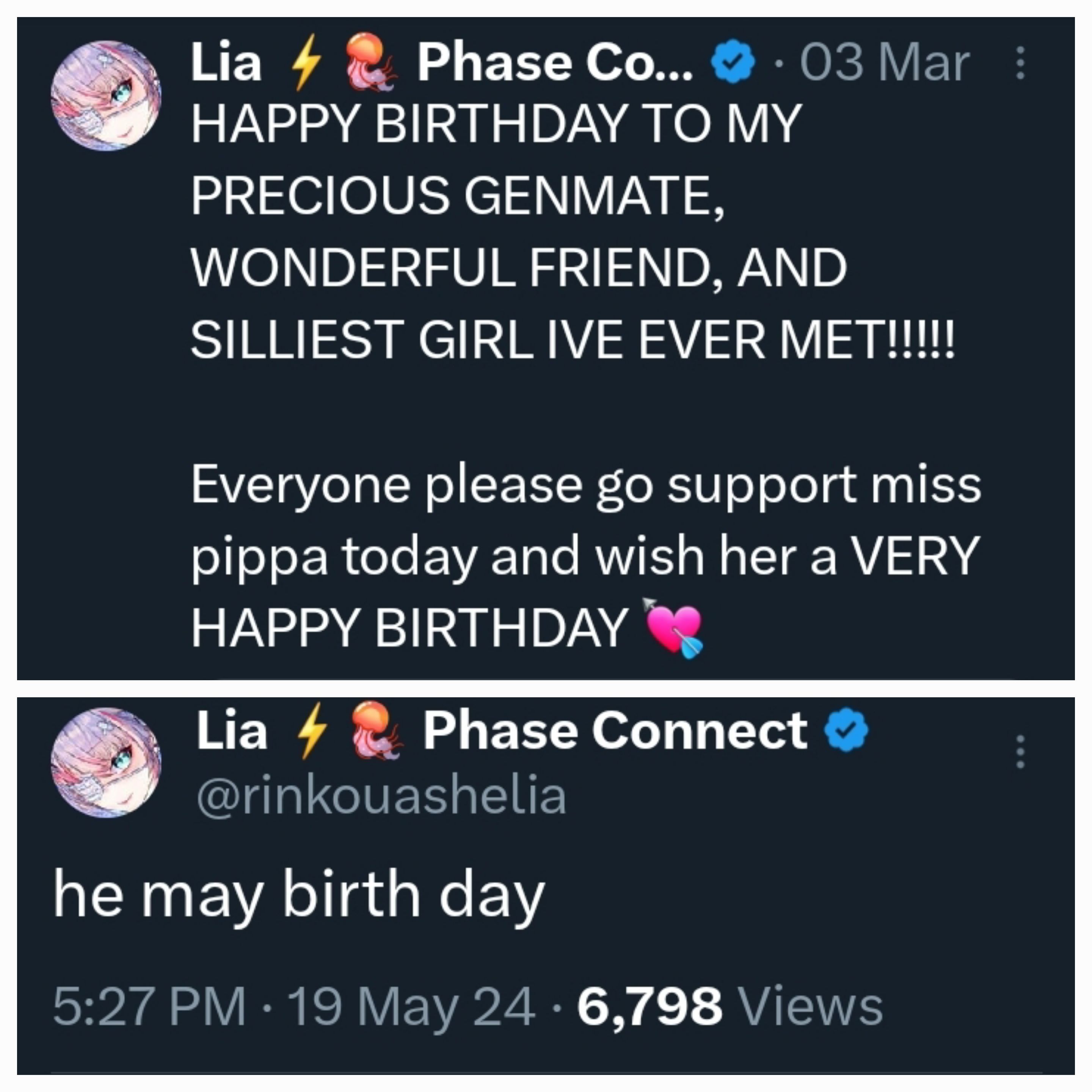Click the "19 May 24" date
1092x1092 pixels.
tap(411, 1006)
